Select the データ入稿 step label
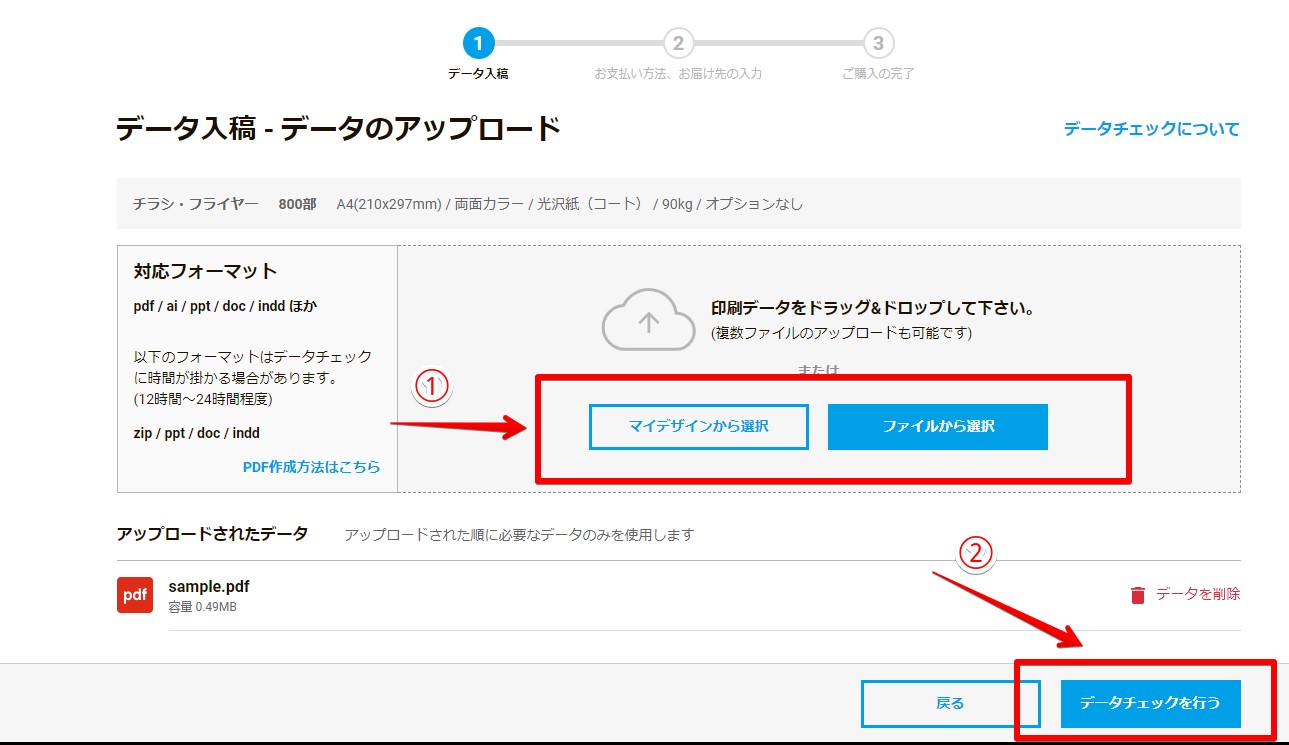Viewport: 1289px width, 745px height. [x=478, y=74]
